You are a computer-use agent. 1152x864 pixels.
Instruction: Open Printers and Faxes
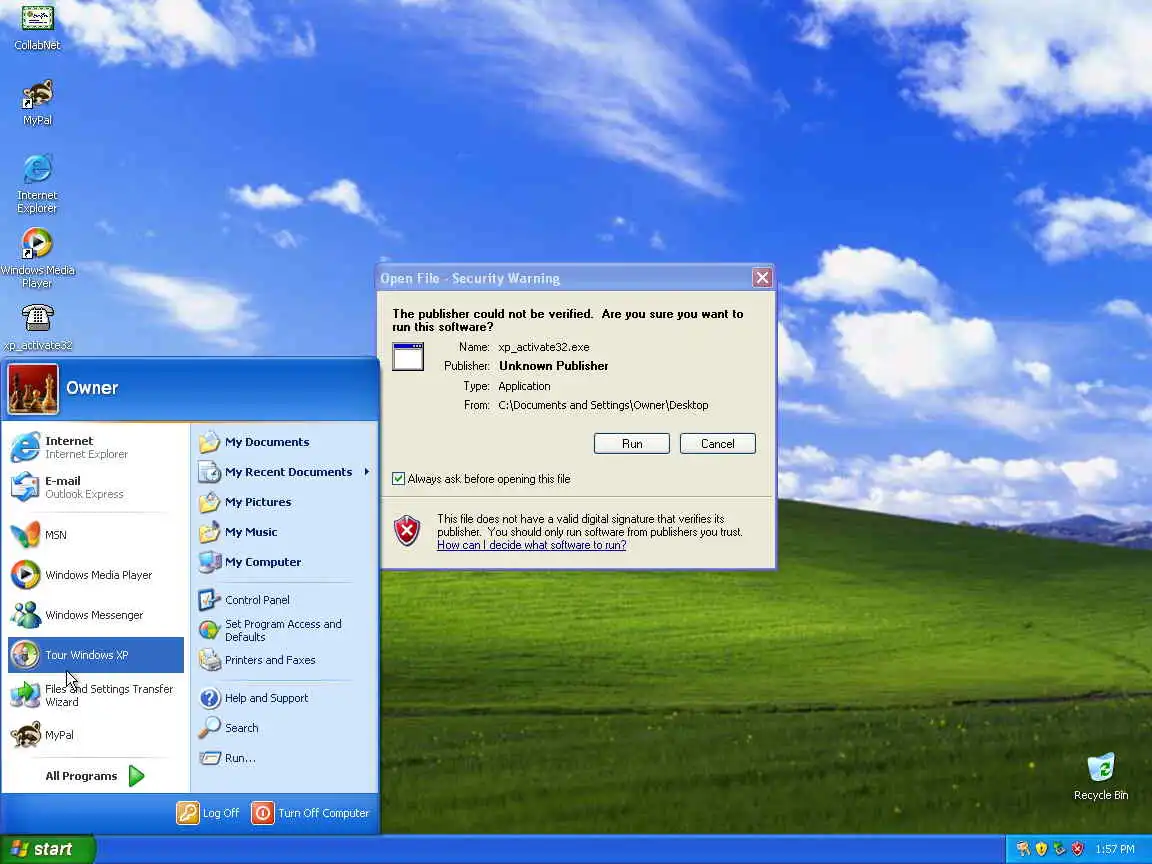[x=284, y=660]
